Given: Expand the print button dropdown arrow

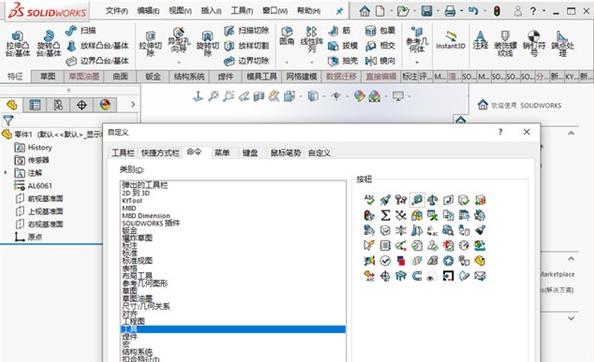Looking at the screenshot, I should 461,11.
